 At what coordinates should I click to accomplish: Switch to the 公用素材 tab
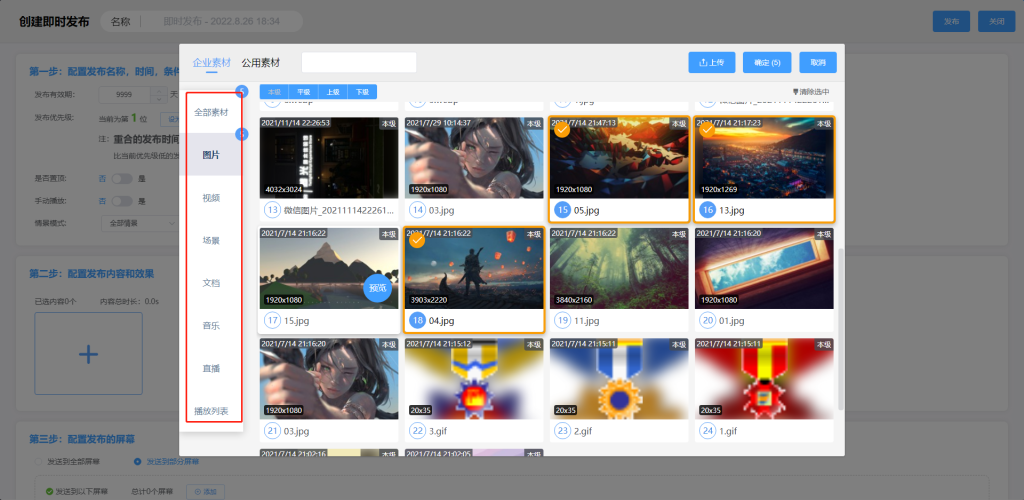[x=261, y=63]
